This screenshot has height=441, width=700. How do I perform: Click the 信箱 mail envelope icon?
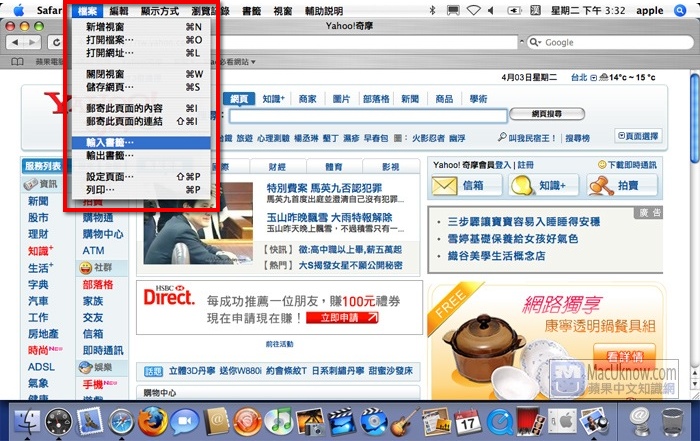(x=444, y=185)
